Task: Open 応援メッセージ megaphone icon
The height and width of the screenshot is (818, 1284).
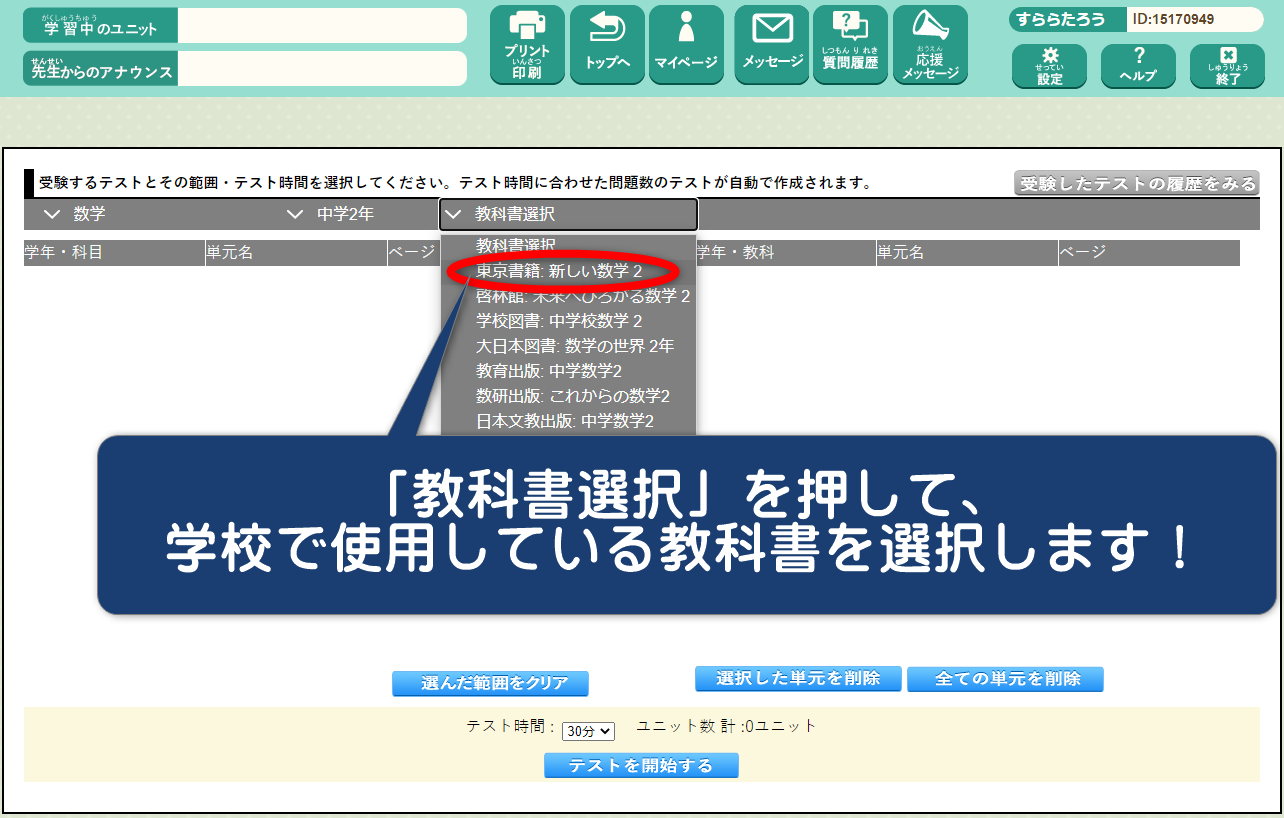Action: [x=930, y=45]
